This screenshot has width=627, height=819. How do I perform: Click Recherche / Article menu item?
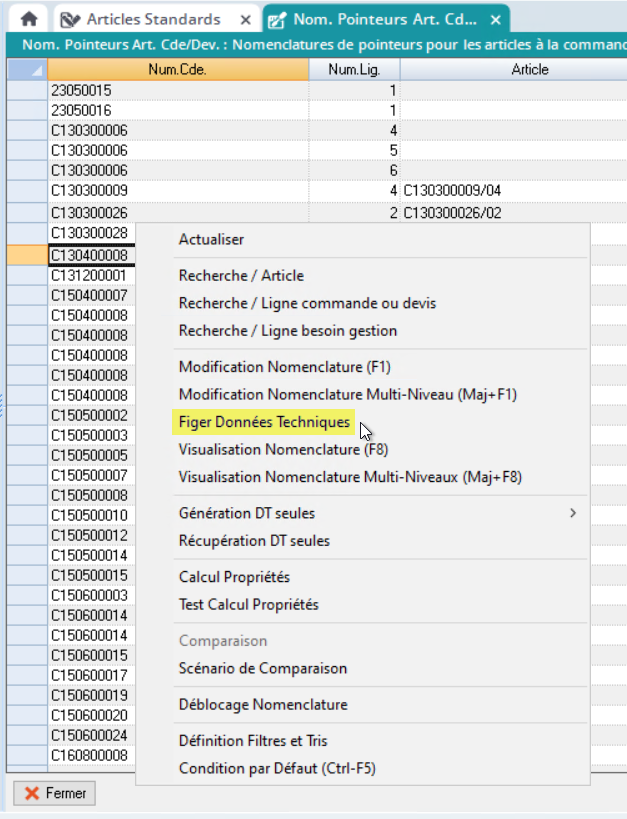pyautogui.click(x=241, y=275)
